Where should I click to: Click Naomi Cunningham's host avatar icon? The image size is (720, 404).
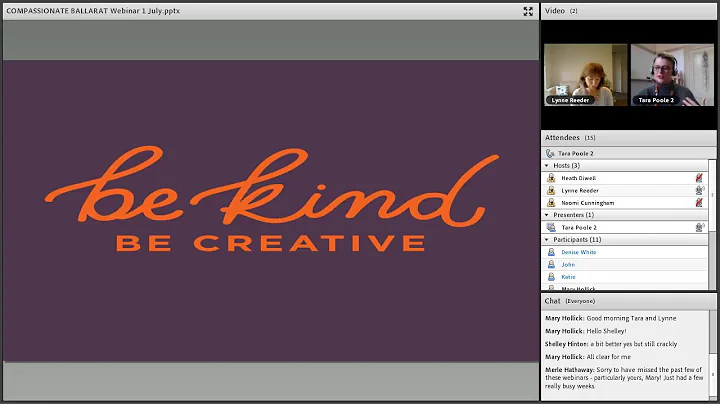(551, 203)
